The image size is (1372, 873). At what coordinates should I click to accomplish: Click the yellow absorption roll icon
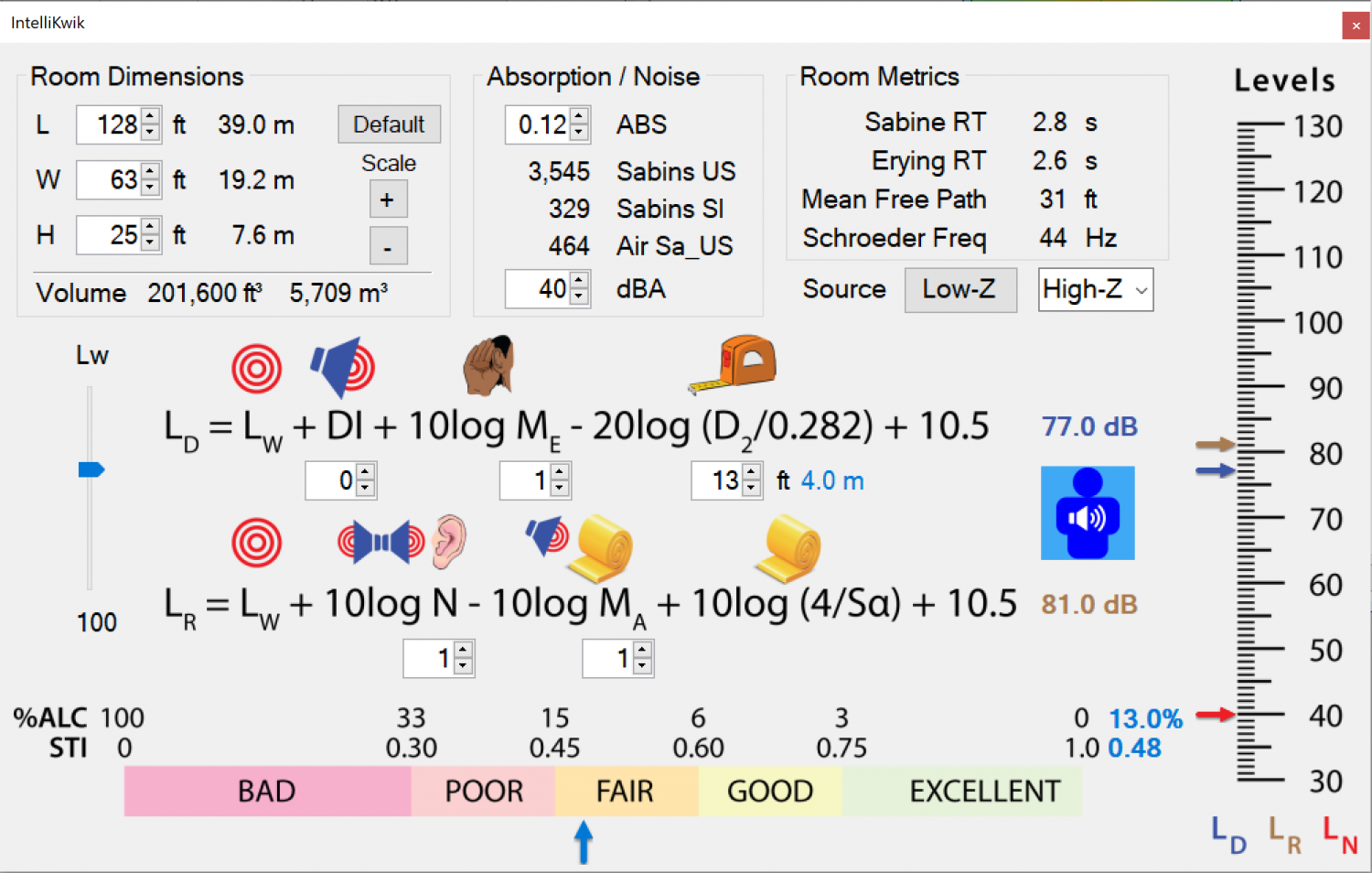788,547
